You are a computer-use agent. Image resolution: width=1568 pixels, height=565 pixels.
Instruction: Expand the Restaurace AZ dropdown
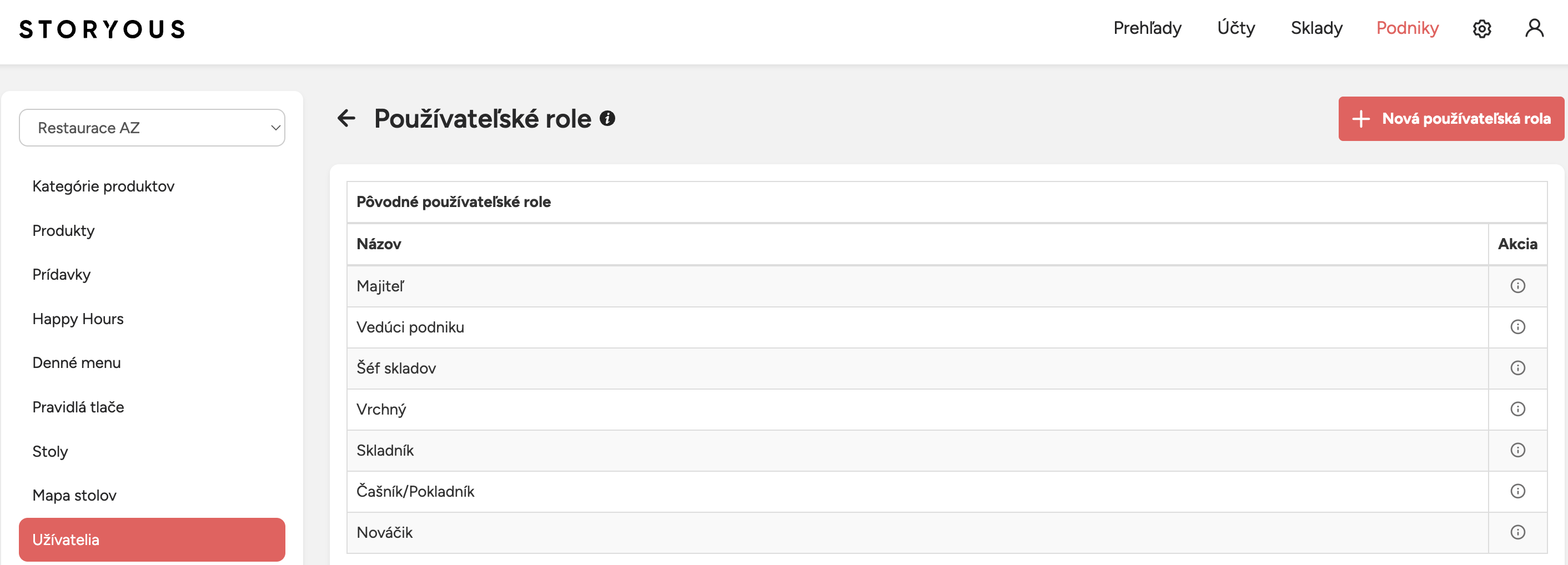(x=152, y=128)
